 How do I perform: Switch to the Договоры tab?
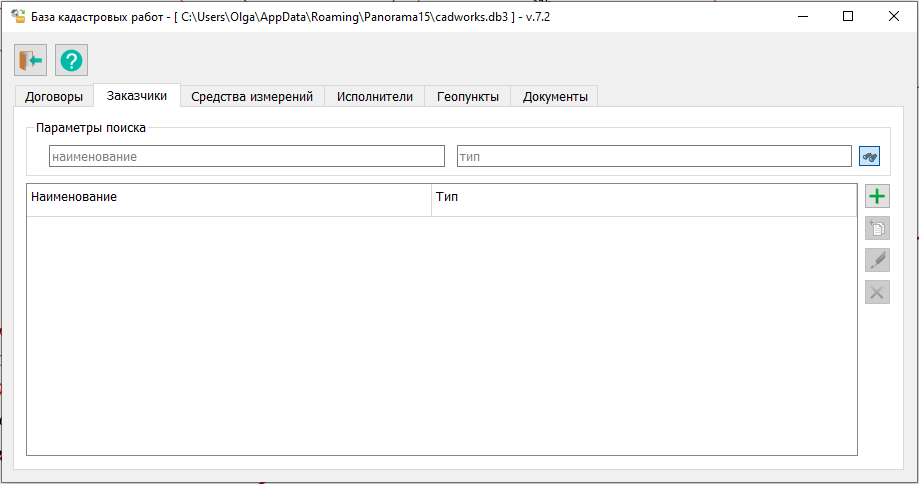tap(54, 97)
